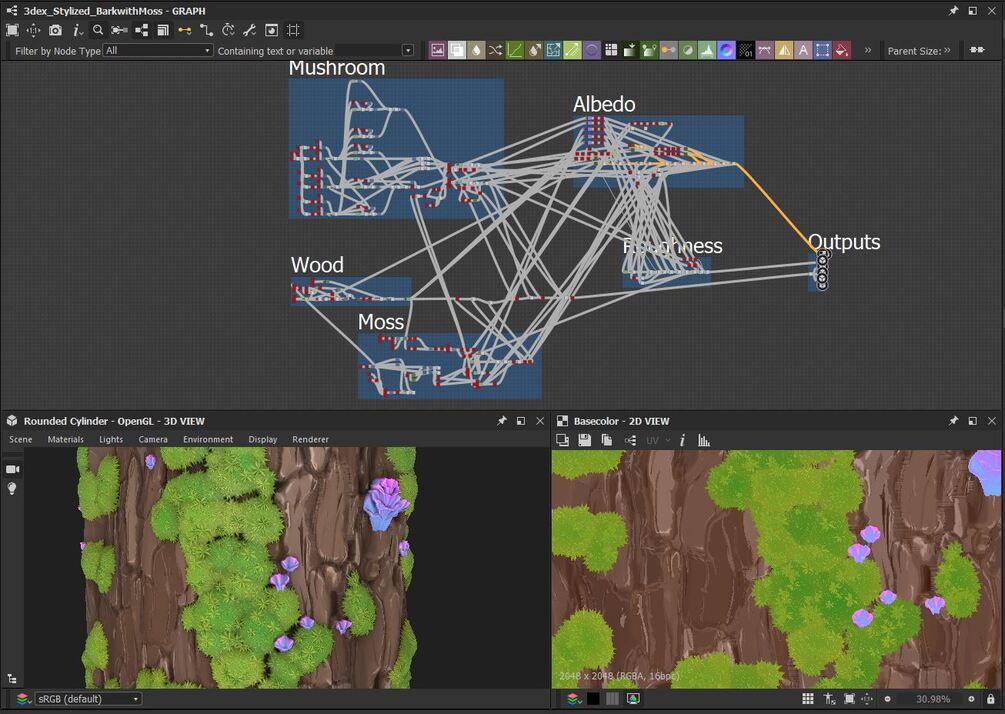Add the Text node with letter A icon
The width and height of the screenshot is (1005, 714).
tap(803, 50)
